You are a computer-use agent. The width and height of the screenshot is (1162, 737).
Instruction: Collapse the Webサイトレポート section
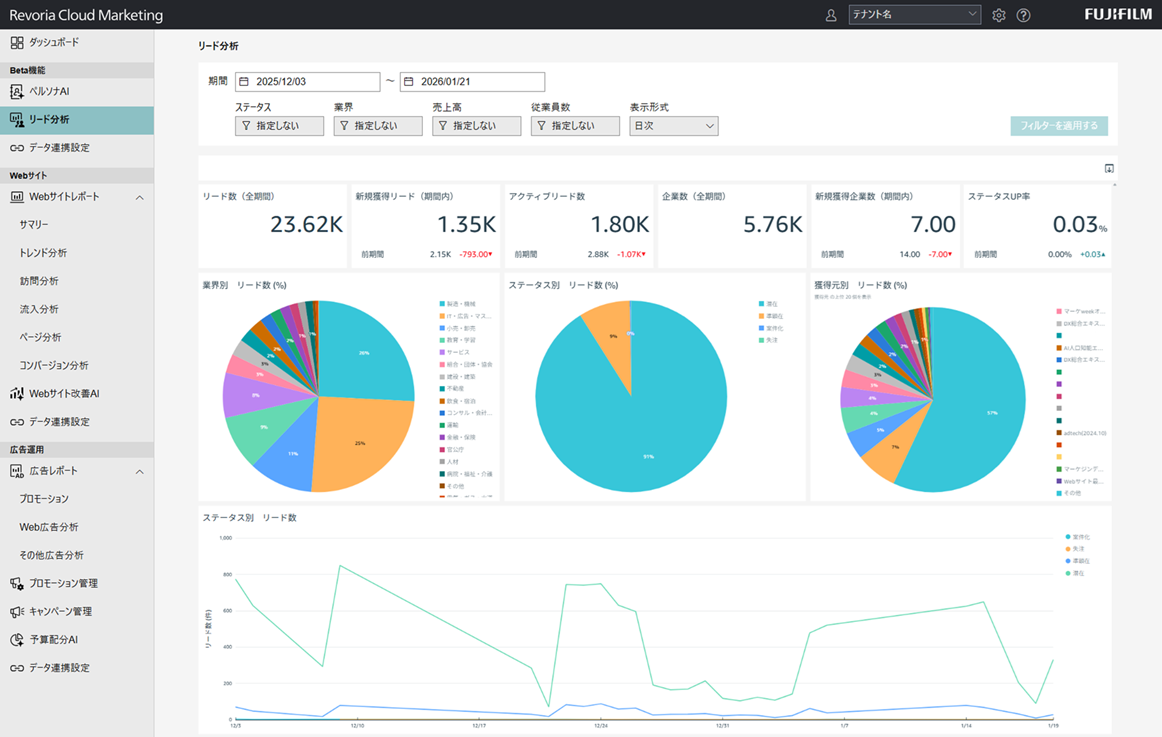[139, 198]
